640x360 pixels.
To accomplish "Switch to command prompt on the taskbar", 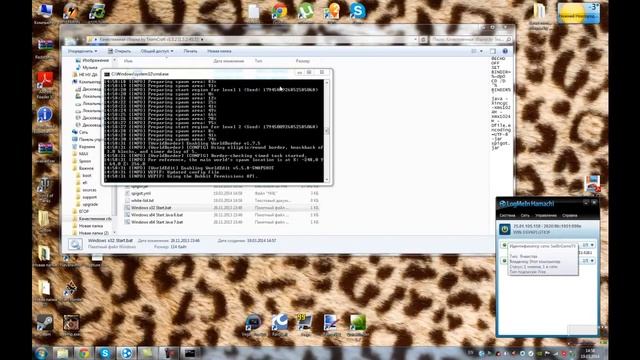I will pyautogui.click(x=190, y=353).
